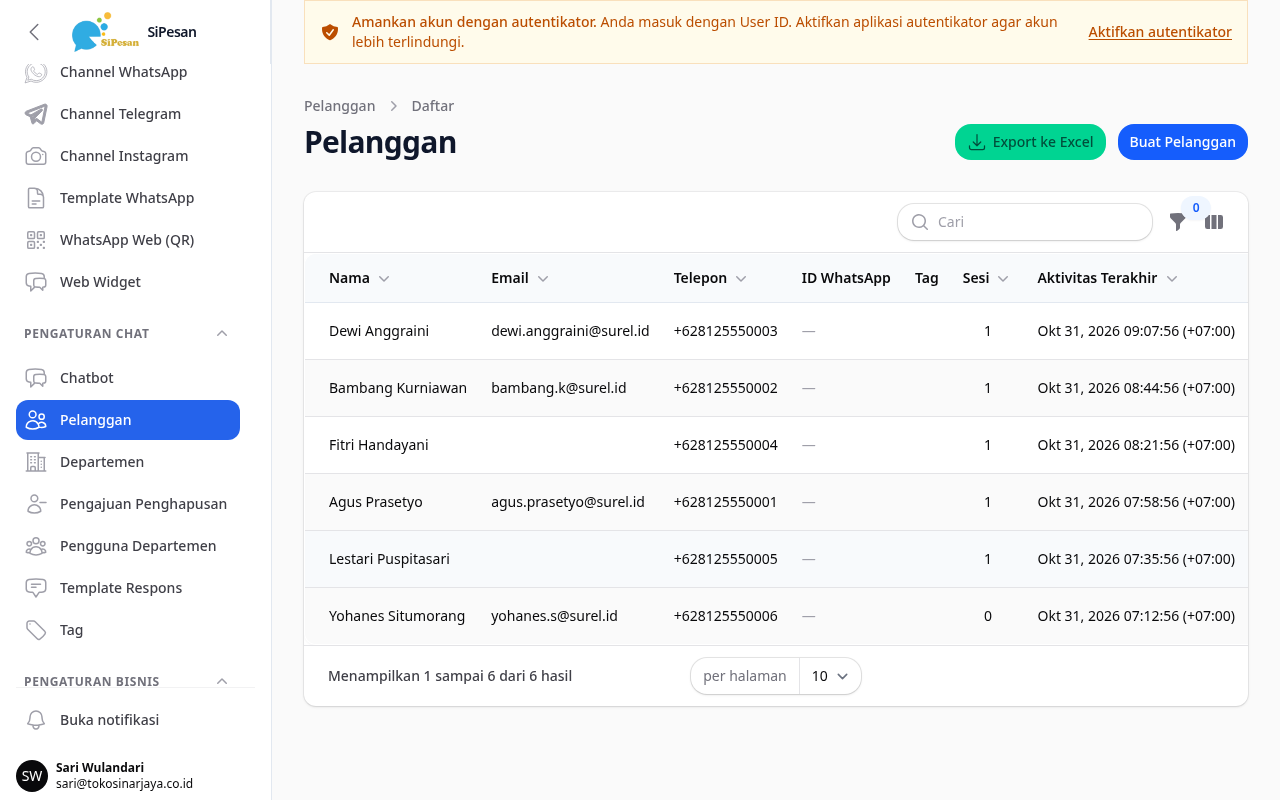
Task: Sort table by Telepon column
Action: [x=710, y=278]
